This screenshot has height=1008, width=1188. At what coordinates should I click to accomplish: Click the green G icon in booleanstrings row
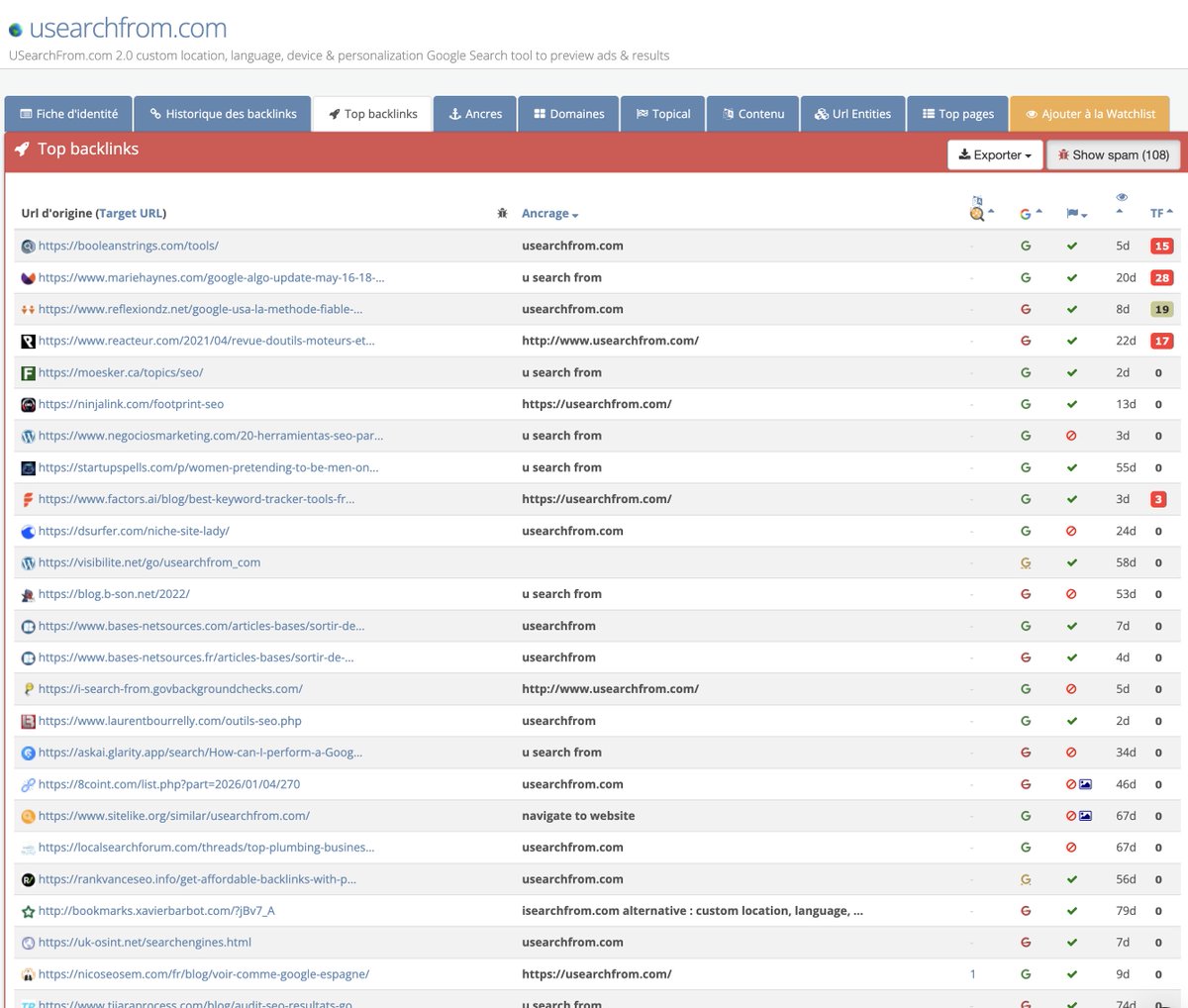tap(1026, 246)
